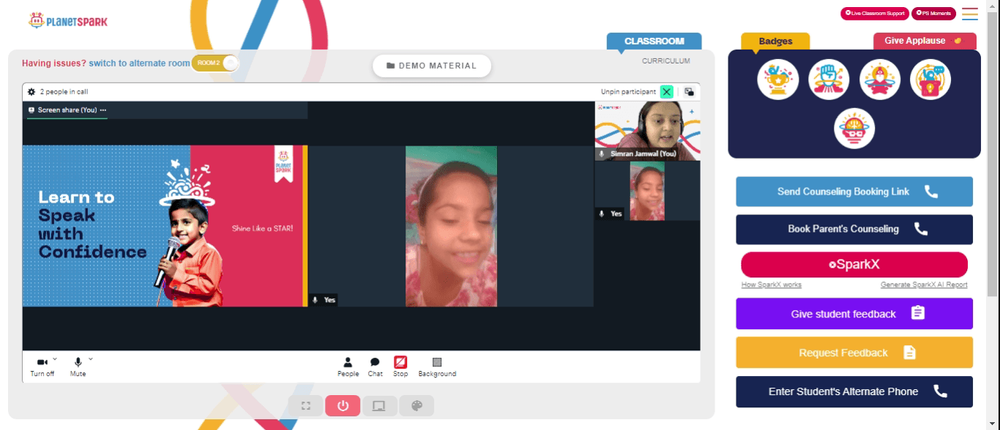Click Enter Student's Alternate Phone button
Viewport: 1000px width, 430px height.
click(x=854, y=392)
